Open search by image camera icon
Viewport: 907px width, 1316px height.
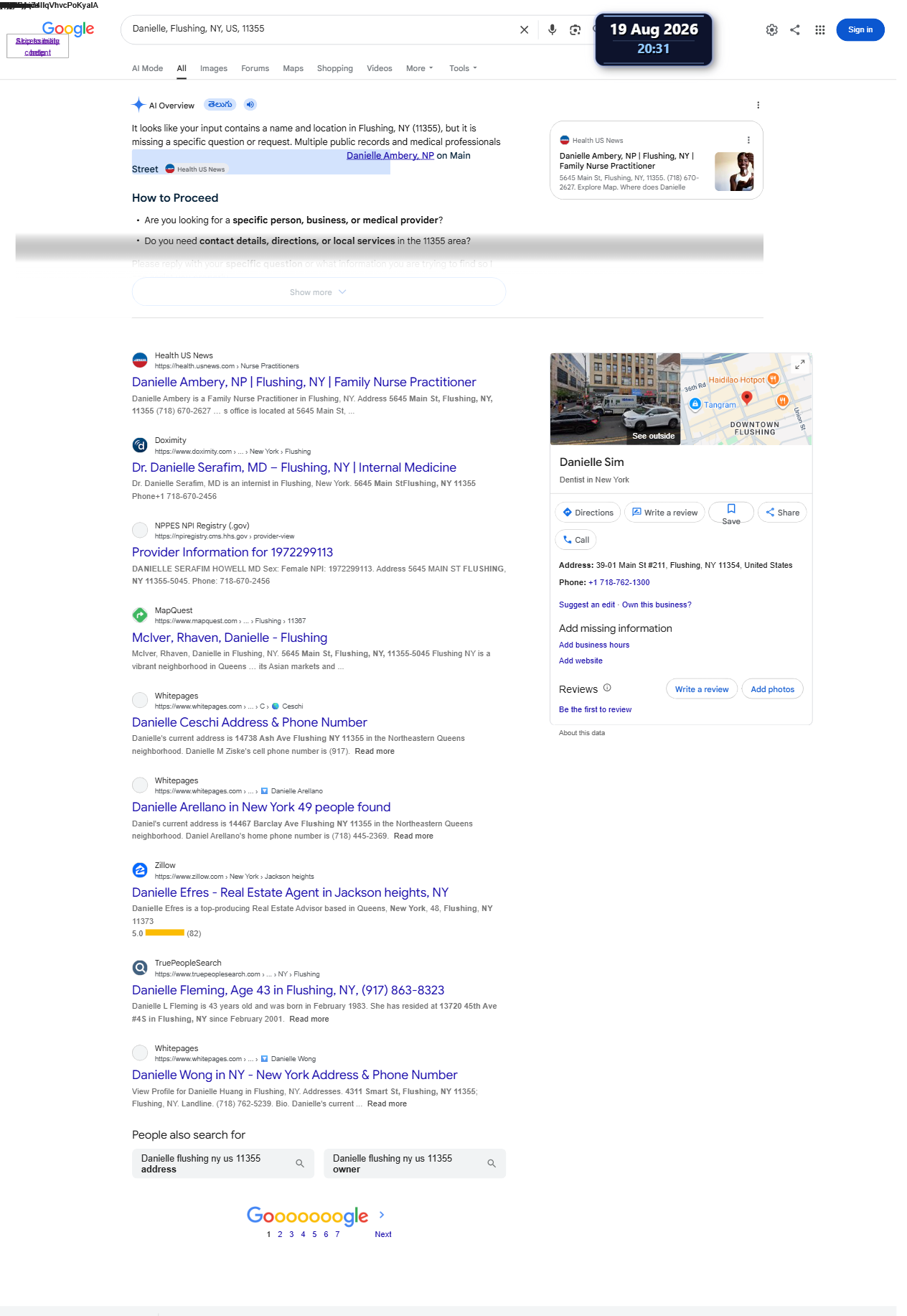[575, 29]
